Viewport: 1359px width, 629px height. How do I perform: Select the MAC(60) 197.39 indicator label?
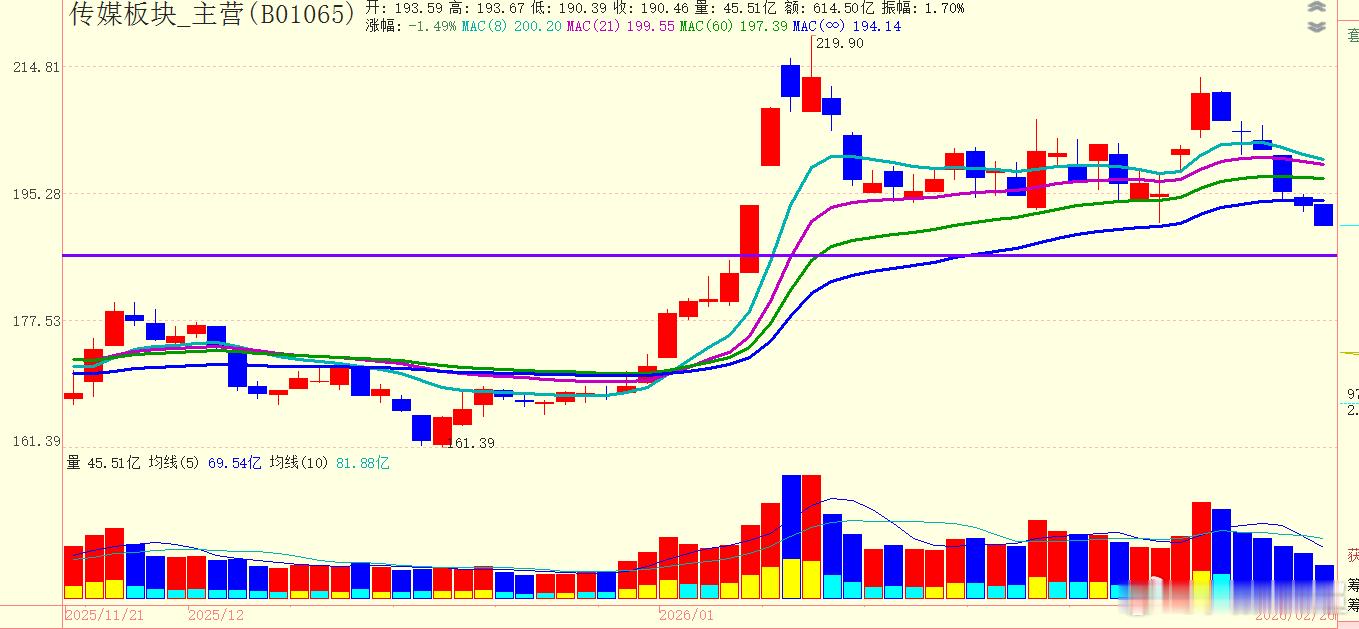point(733,26)
